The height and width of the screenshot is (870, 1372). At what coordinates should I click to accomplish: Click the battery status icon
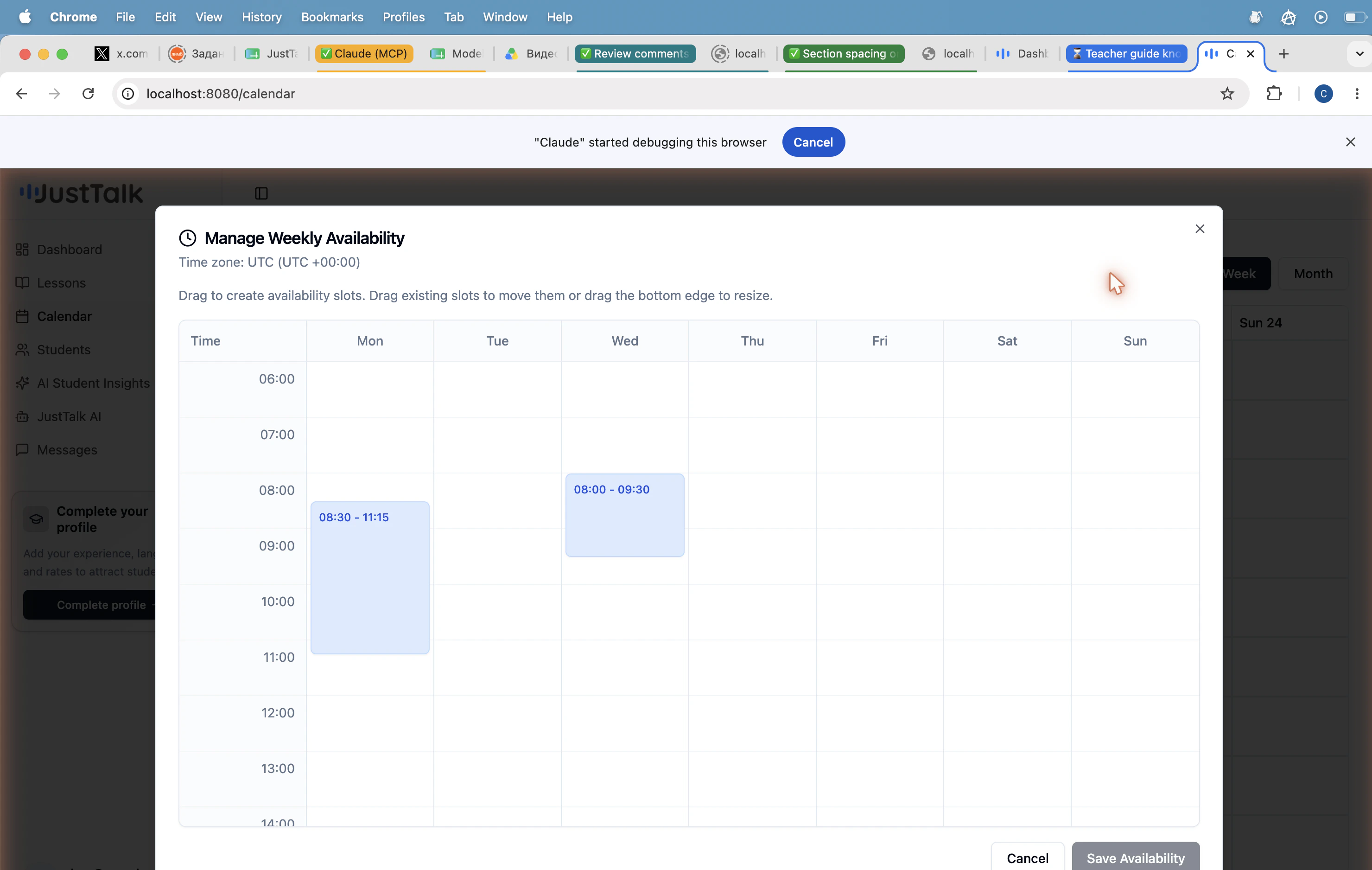1355,17
